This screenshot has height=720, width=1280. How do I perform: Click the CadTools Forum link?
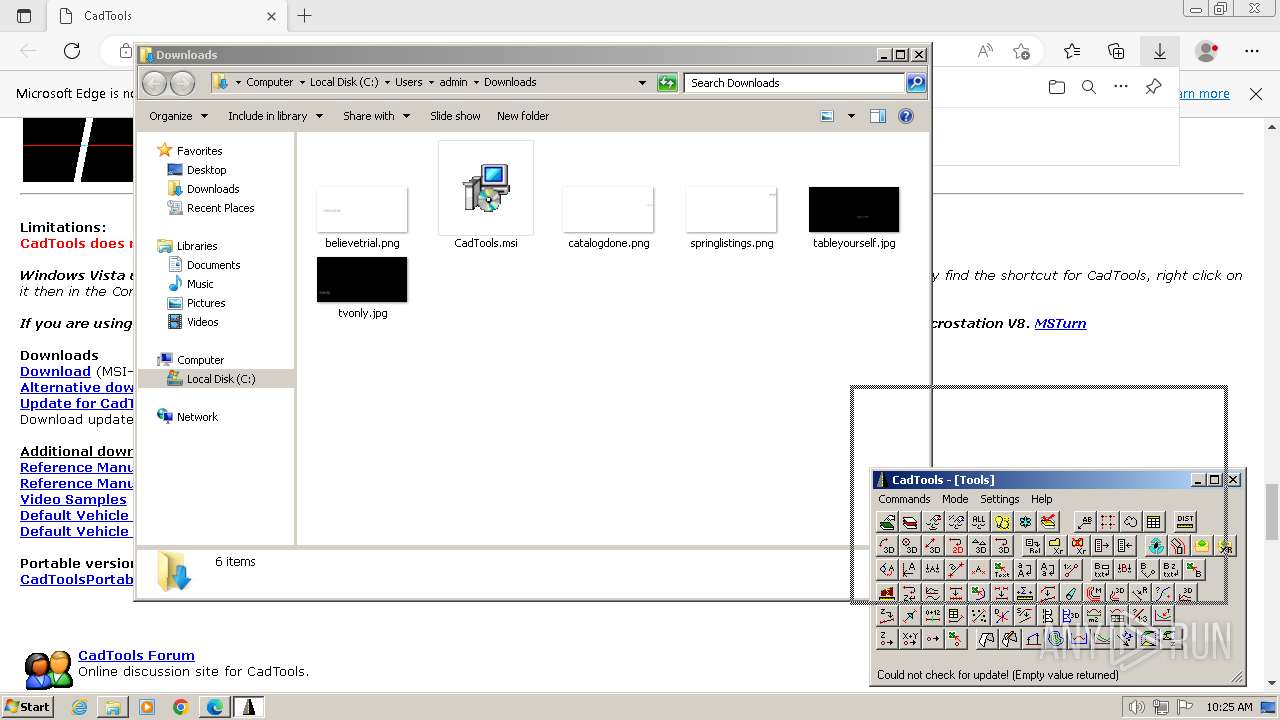[136, 656]
